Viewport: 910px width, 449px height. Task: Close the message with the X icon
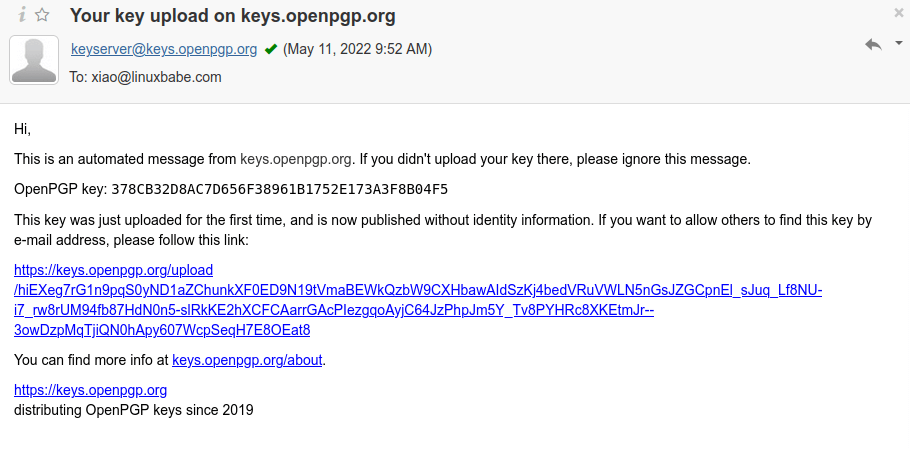tap(898, 13)
